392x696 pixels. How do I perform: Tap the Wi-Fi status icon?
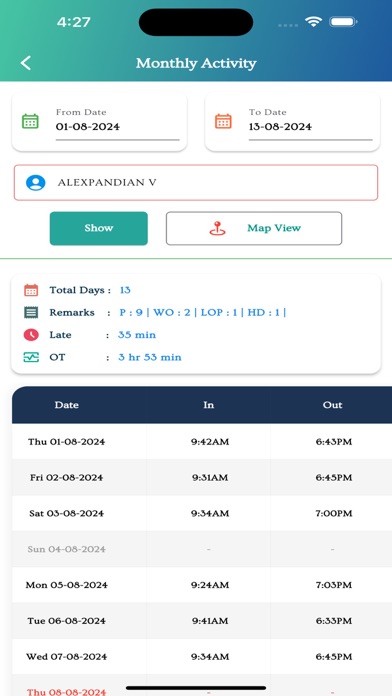[313, 22]
